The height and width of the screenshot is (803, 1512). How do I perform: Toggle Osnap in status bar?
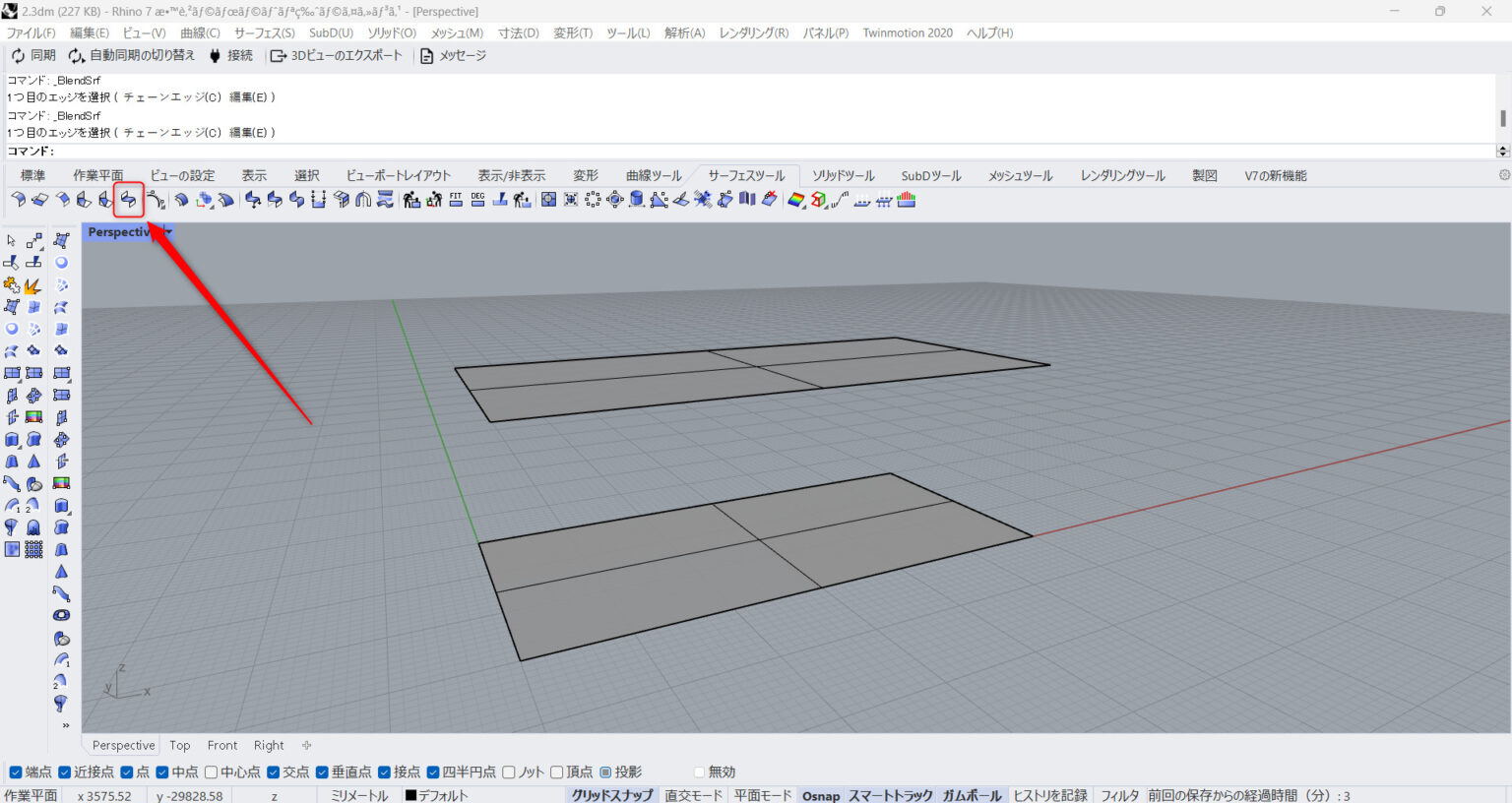point(821,795)
